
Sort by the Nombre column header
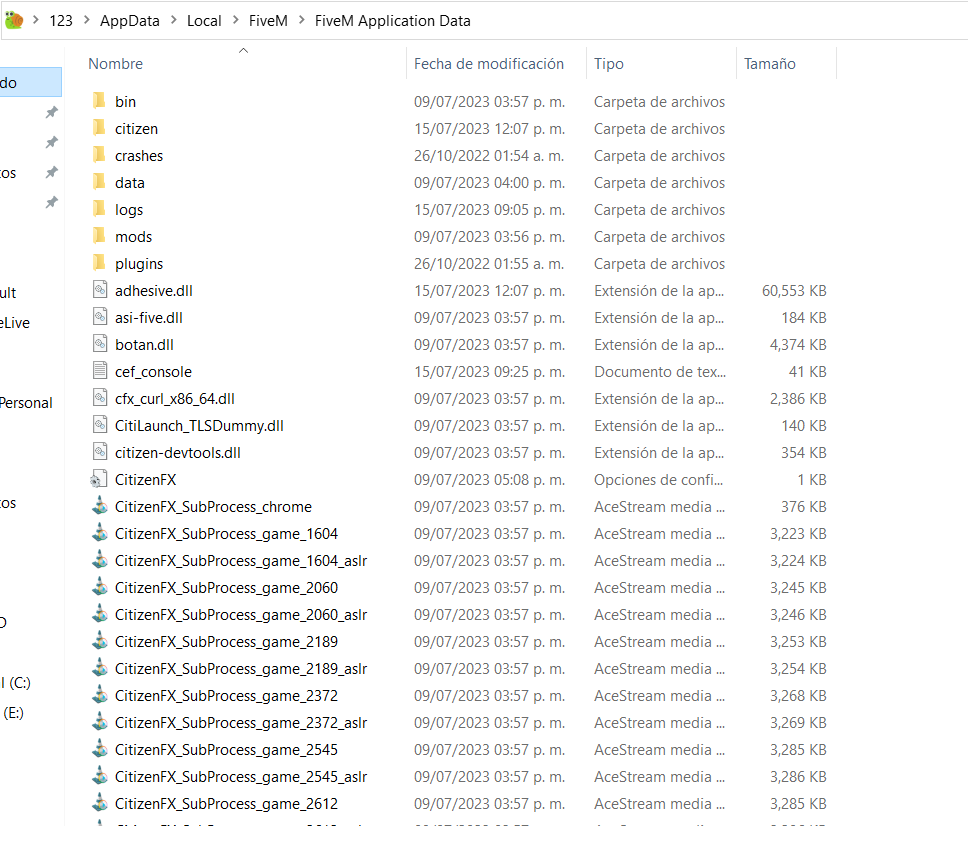pyautogui.click(x=115, y=64)
